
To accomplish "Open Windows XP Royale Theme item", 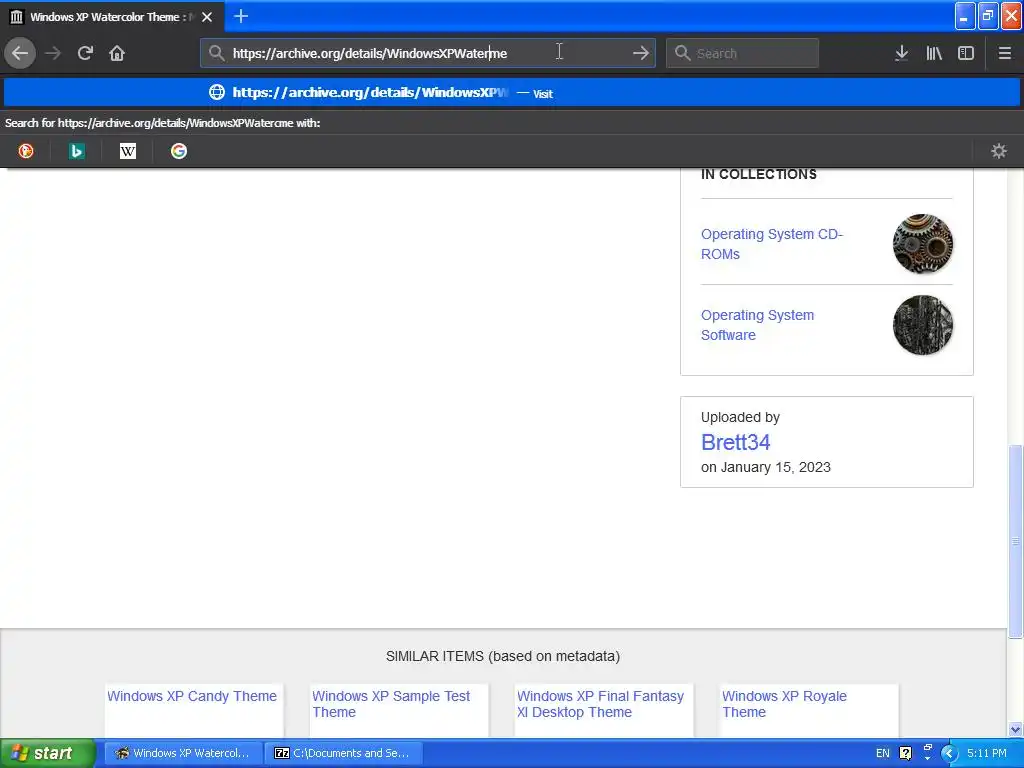I will tap(784, 704).
